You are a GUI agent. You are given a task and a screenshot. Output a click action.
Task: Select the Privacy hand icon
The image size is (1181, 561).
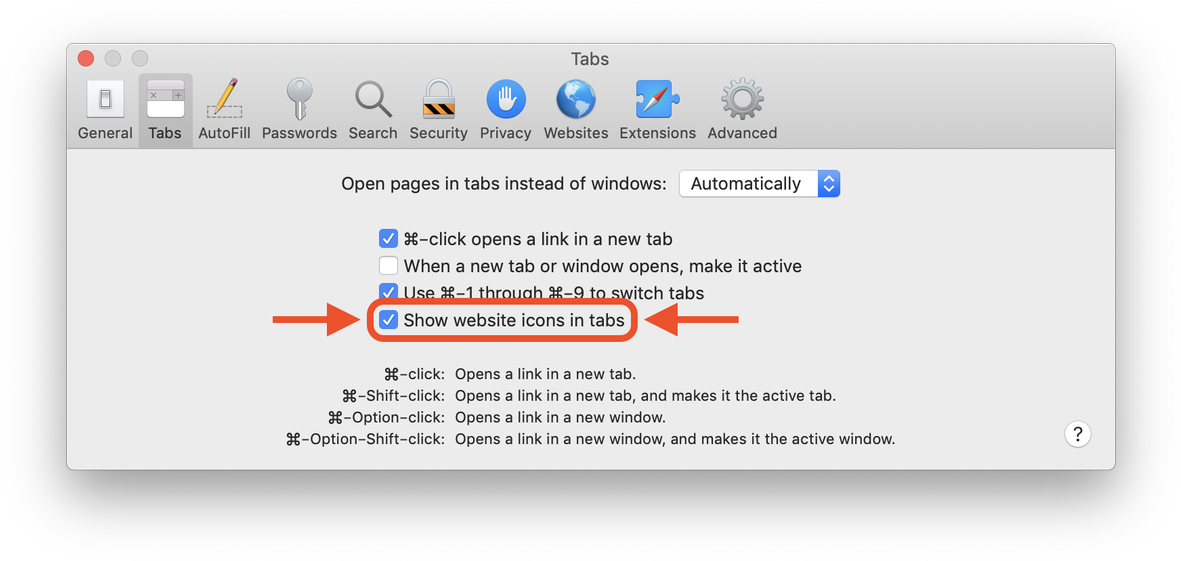[505, 99]
